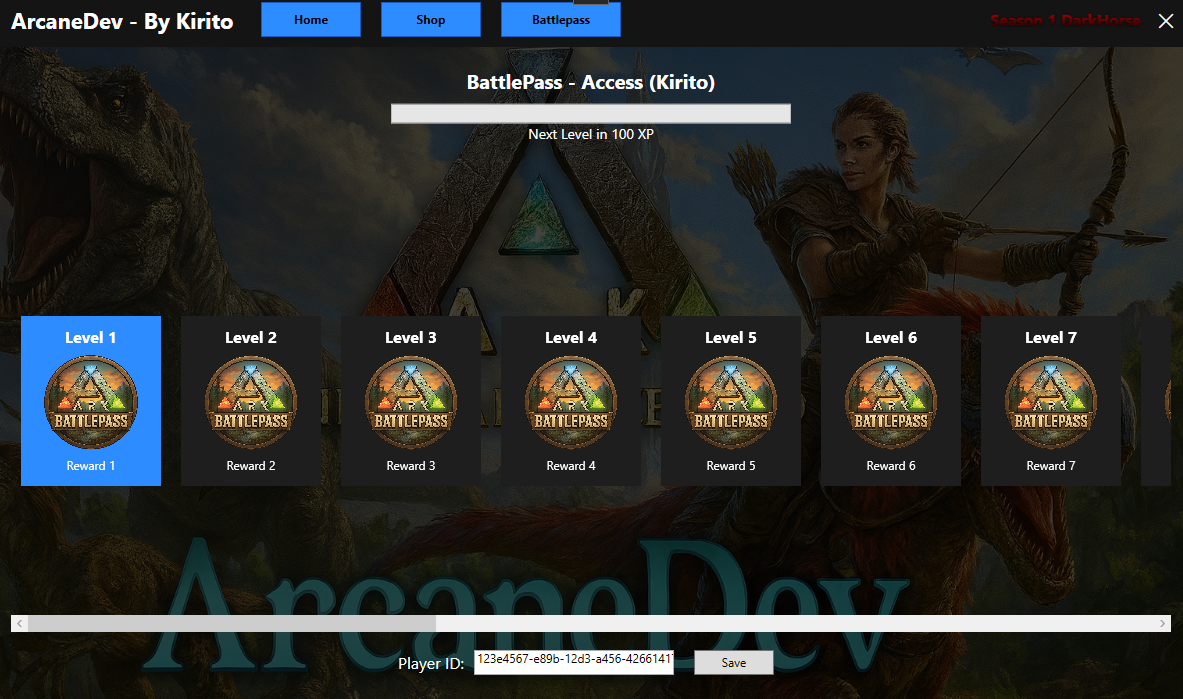Click the Level 2 Battlepass badge icon
Screen dimensions: 1183x699
pos(251,403)
